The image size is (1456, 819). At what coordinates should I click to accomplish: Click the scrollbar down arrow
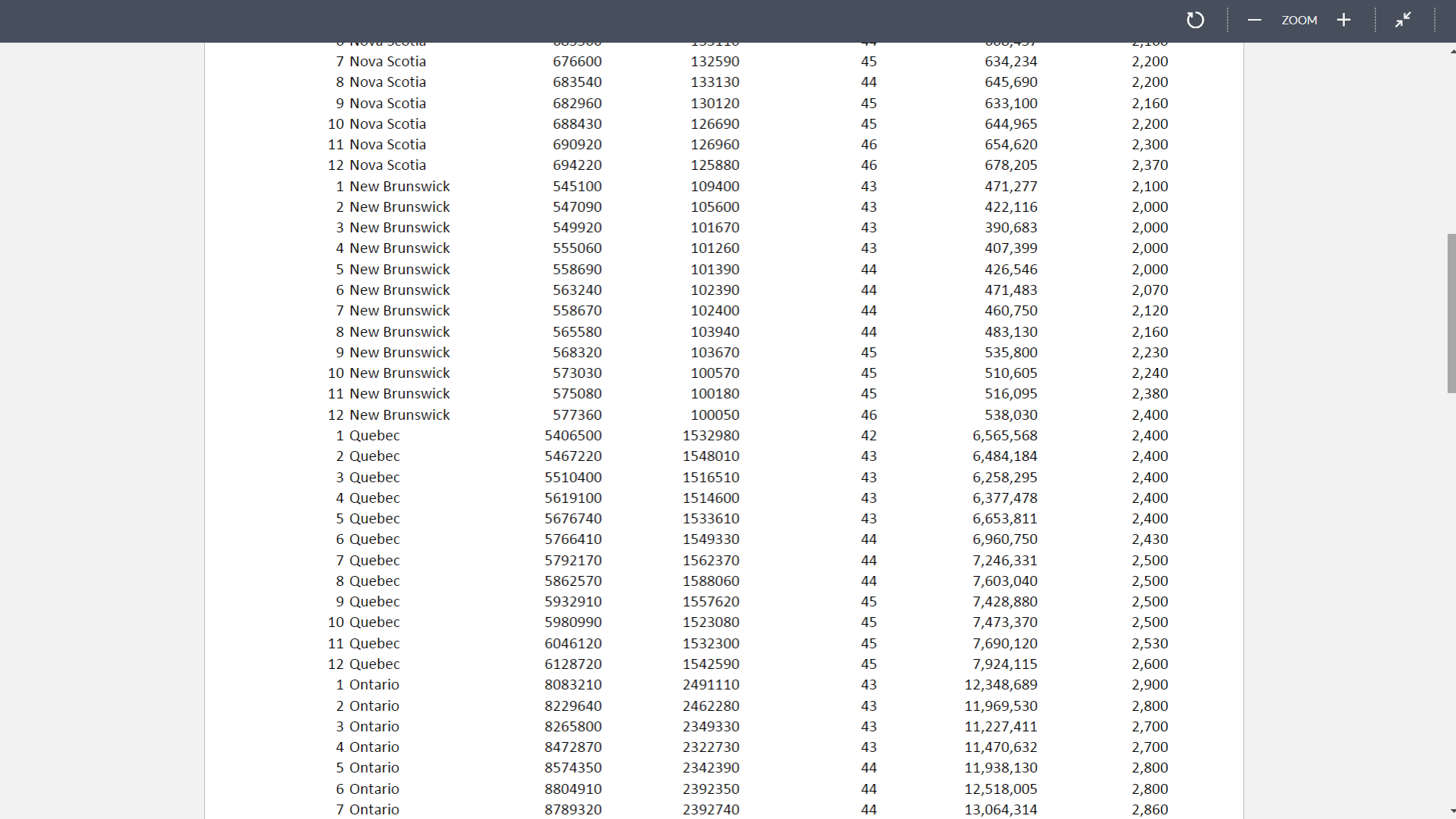[x=1451, y=811]
